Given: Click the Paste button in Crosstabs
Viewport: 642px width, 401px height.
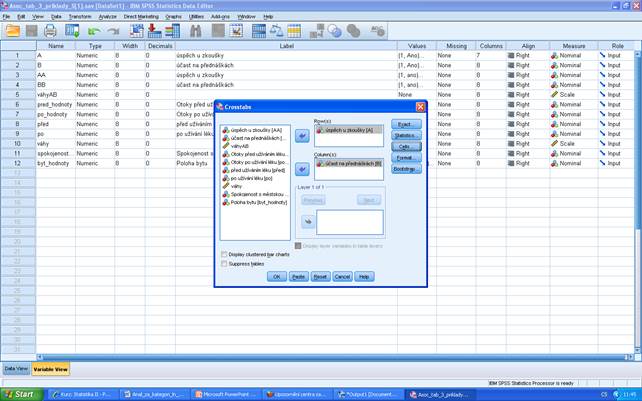Looking at the screenshot, I should [298, 276].
